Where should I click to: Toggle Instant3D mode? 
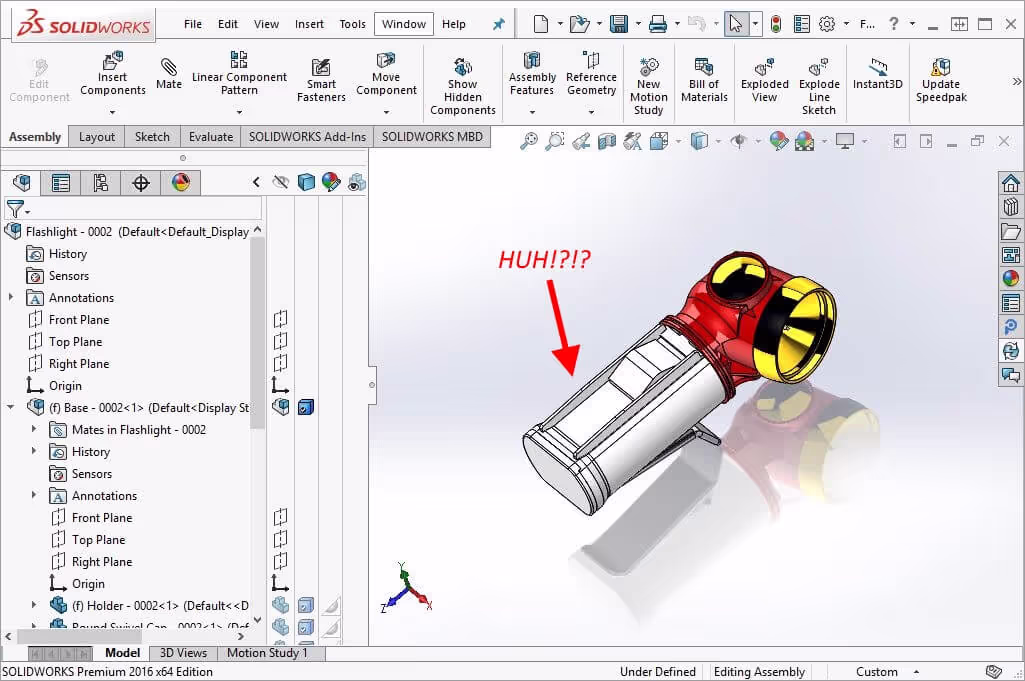click(877, 74)
